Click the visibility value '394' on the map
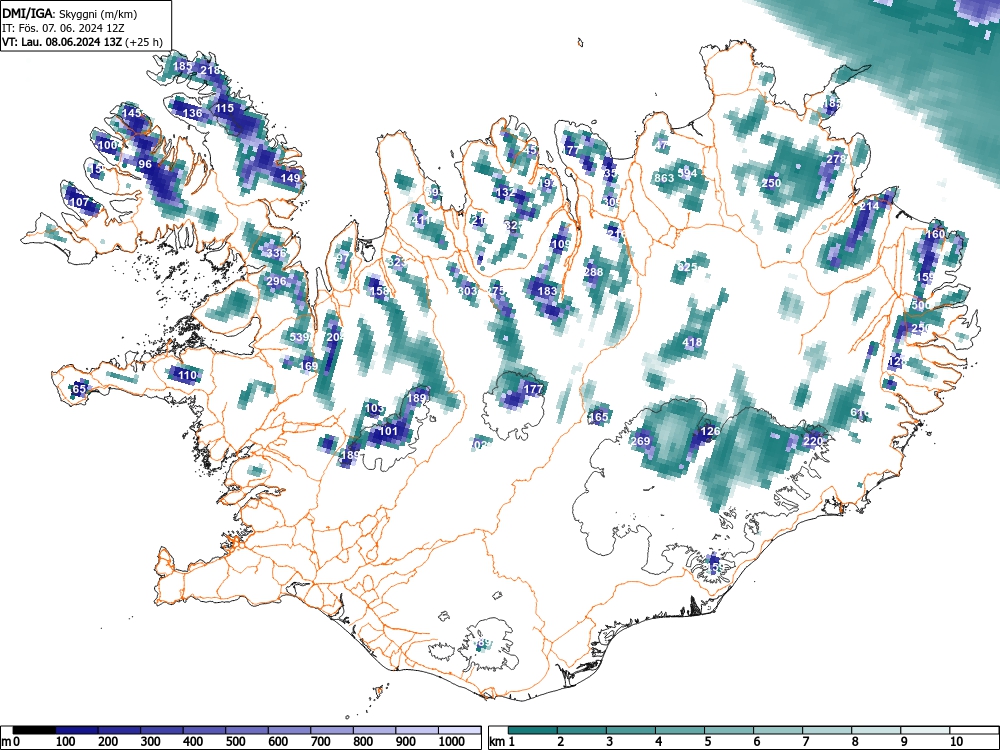Image resolution: width=1000 pixels, height=750 pixels. click(688, 173)
